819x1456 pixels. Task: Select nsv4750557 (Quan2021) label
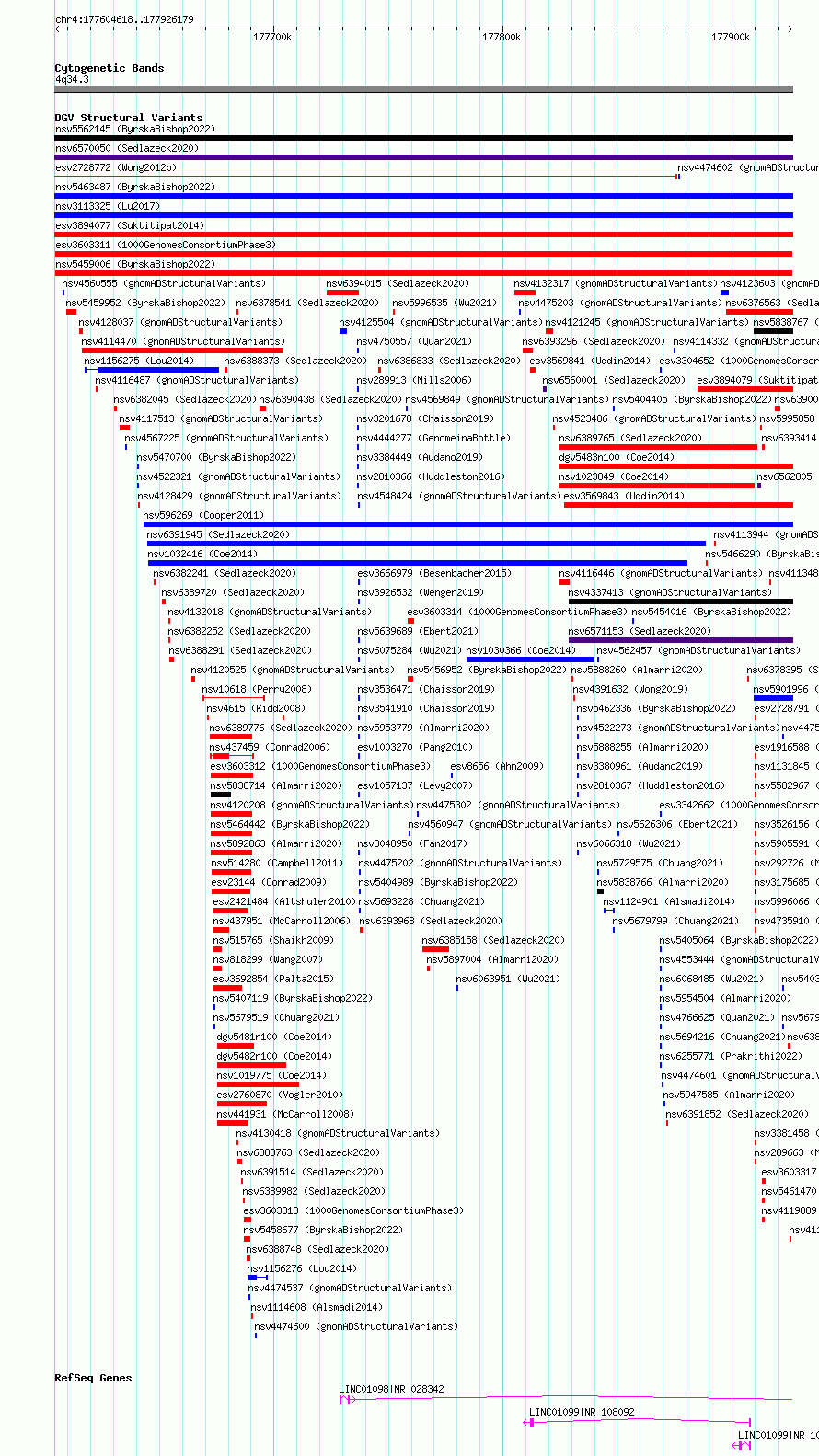pyautogui.click(x=414, y=341)
